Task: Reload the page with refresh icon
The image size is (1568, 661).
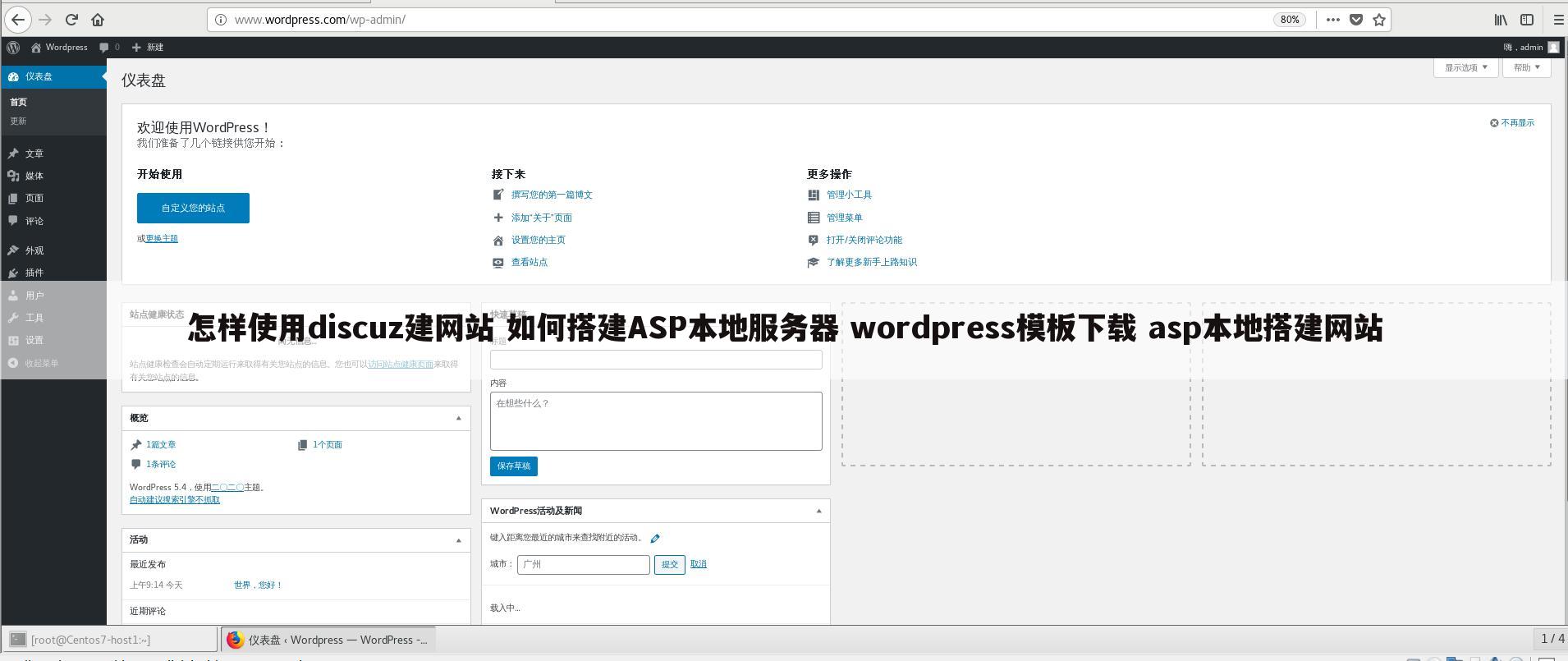Action: tap(71, 20)
